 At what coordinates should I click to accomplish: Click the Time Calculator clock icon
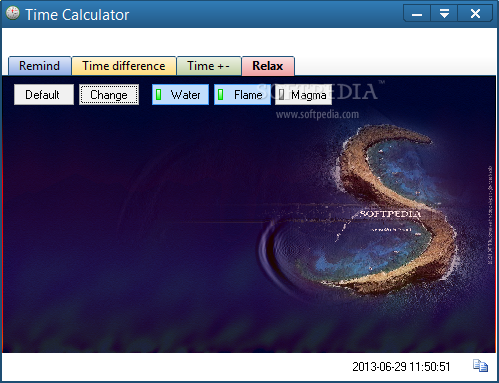(x=13, y=14)
